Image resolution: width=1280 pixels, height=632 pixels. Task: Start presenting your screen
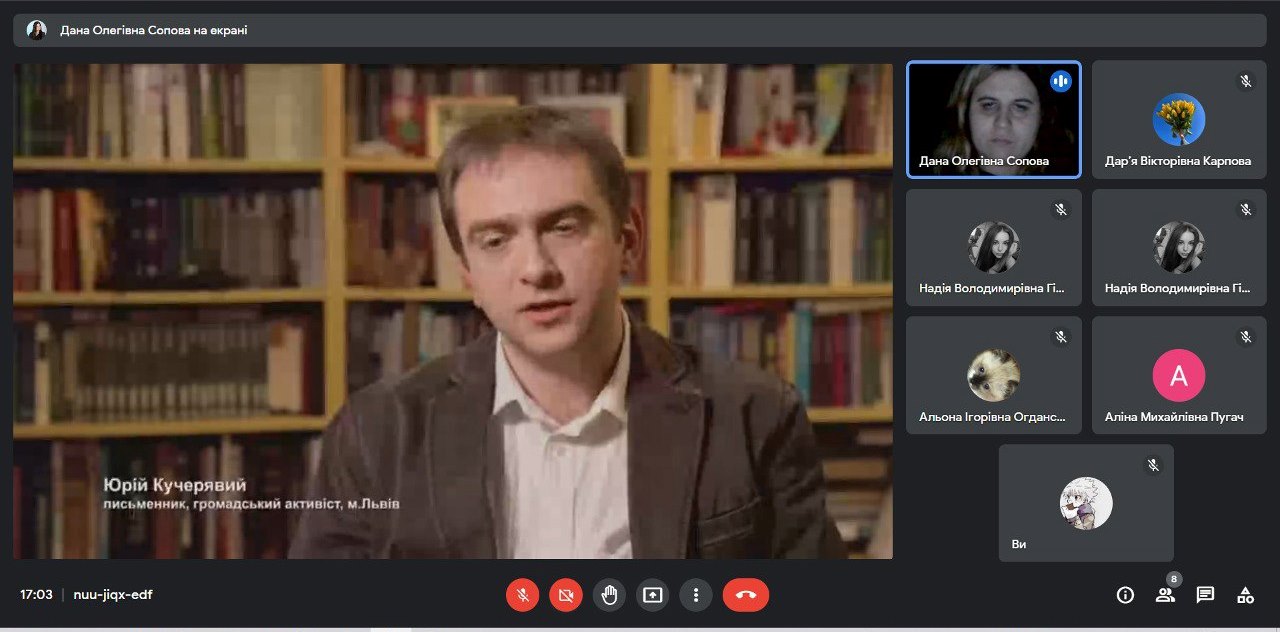pos(652,595)
